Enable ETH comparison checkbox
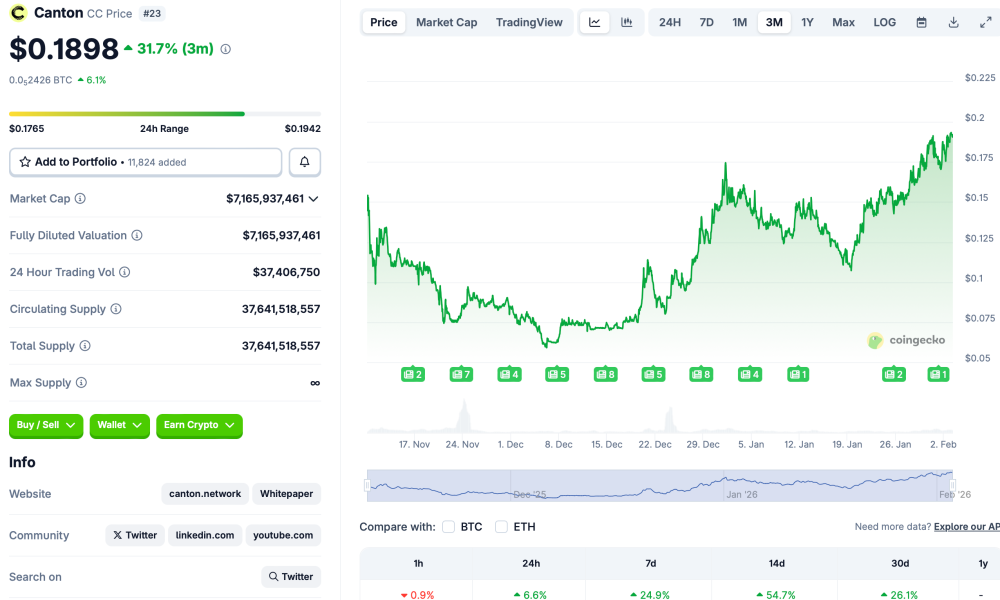1000x600 pixels. point(502,527)
